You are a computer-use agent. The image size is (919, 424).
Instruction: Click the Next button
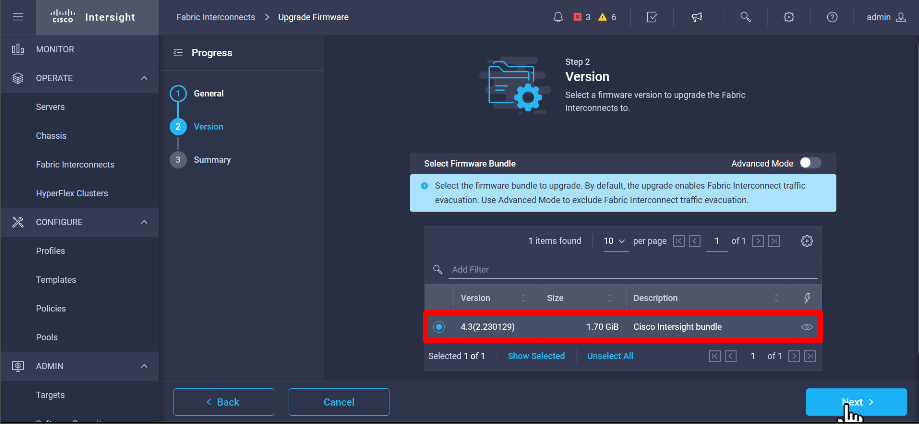(856, 402)
